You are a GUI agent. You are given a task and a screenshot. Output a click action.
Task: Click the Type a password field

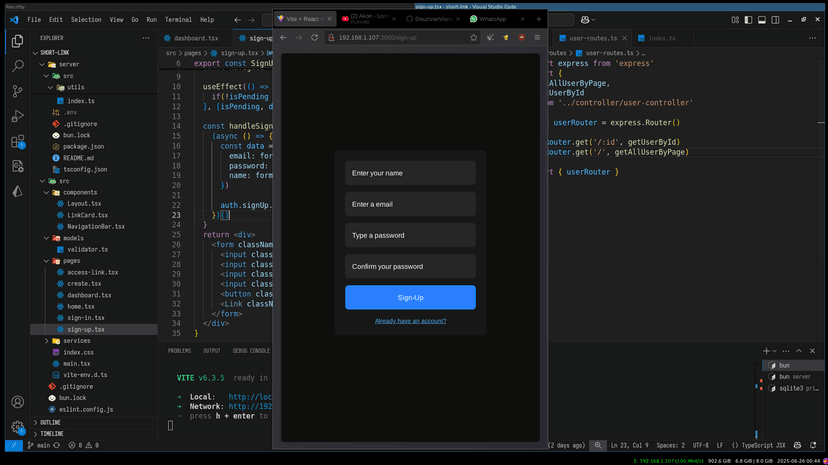coord(410,235)
